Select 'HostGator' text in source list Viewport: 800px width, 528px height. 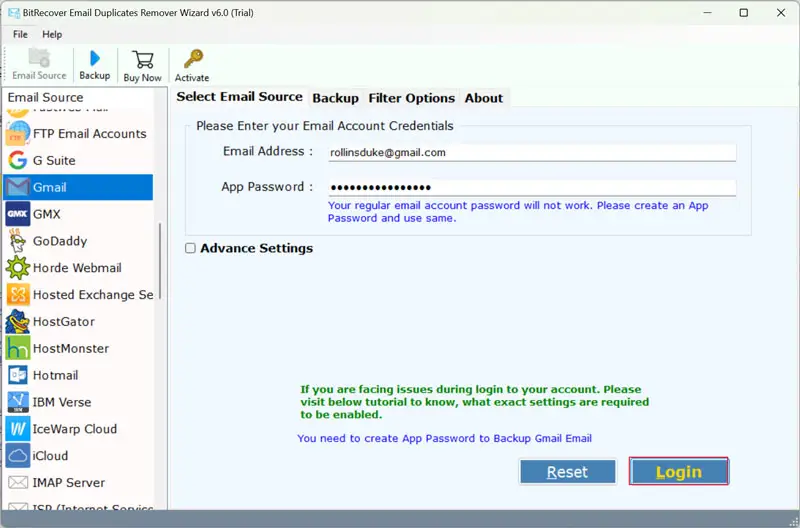(64, 321)
